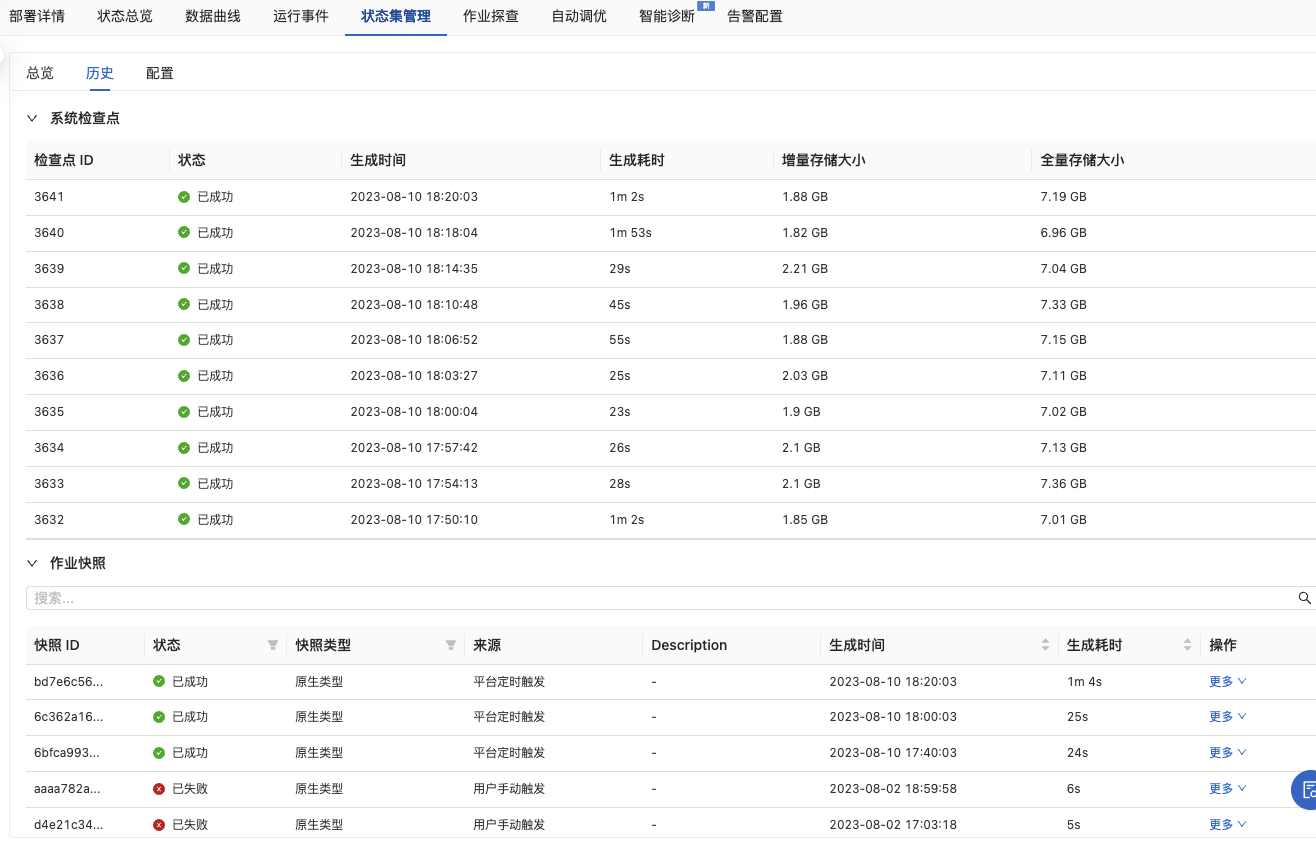Click snapshot ID 6c362a16... cell
1316x843 pixels.
click(68, 717)
